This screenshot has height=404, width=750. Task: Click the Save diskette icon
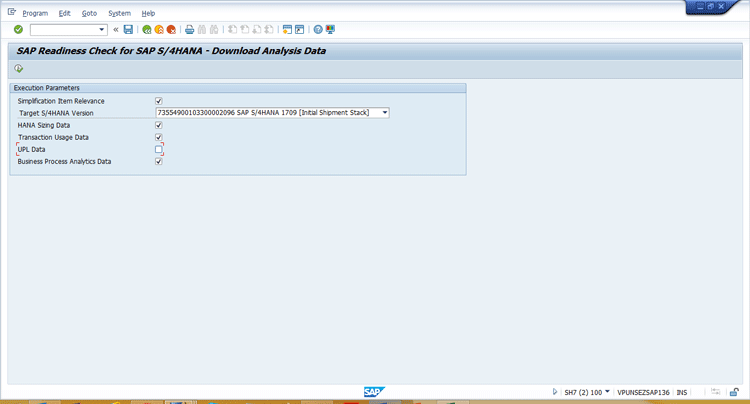[128, 30]
